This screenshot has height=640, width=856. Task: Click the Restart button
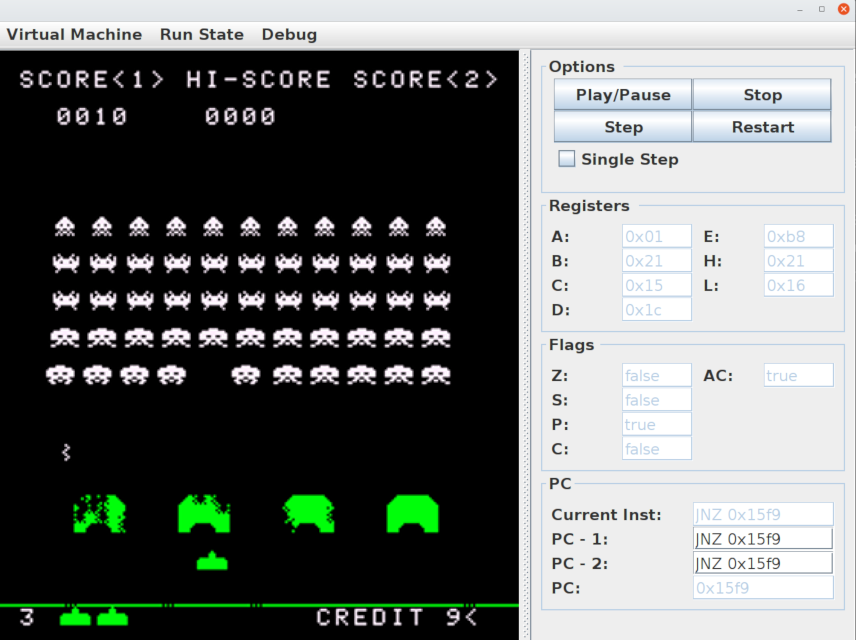(762, 127)
